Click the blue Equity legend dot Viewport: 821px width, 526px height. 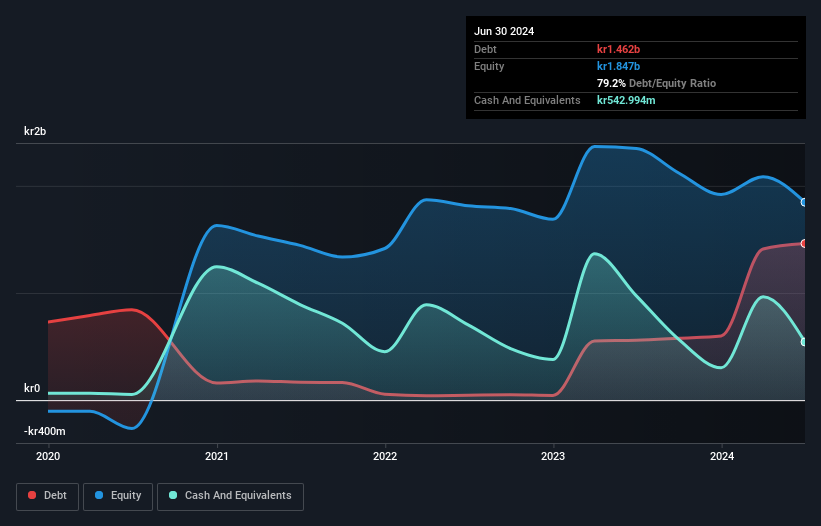pos(99,495)
